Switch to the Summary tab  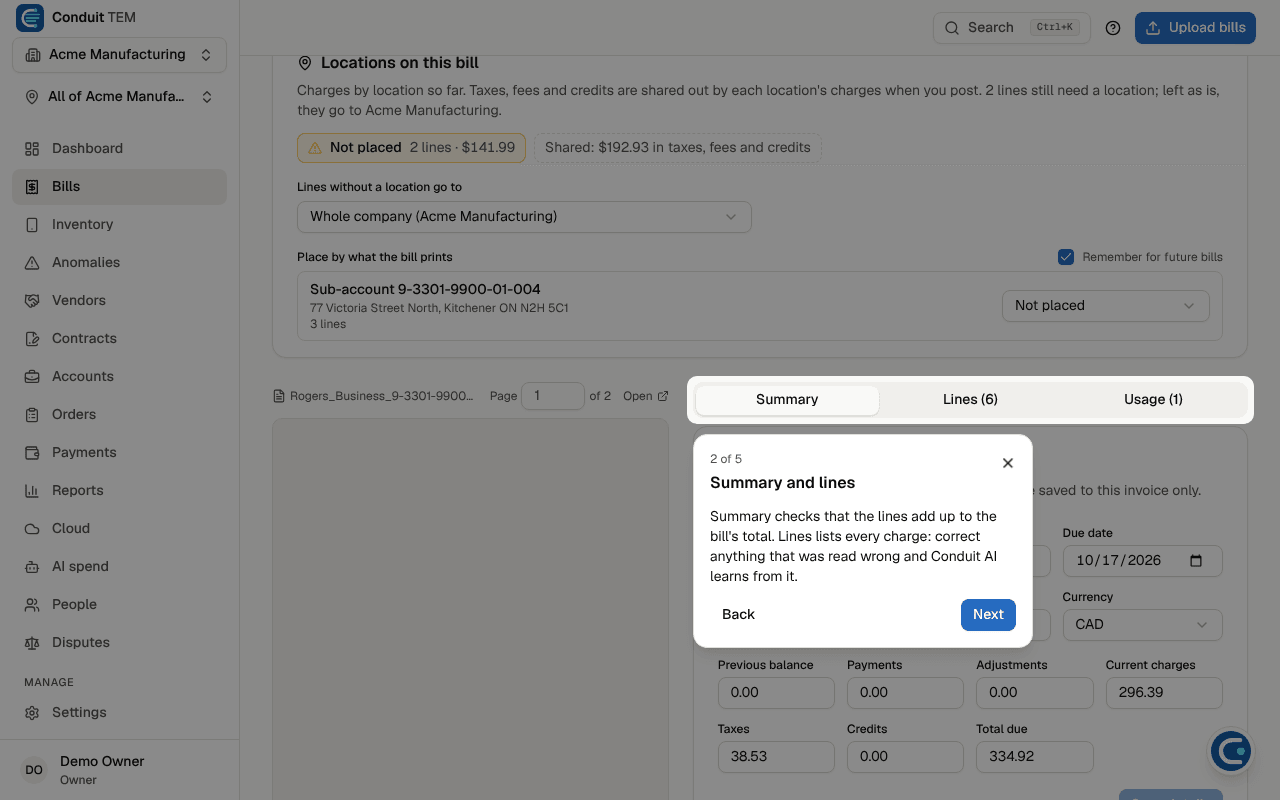(787, 400)
